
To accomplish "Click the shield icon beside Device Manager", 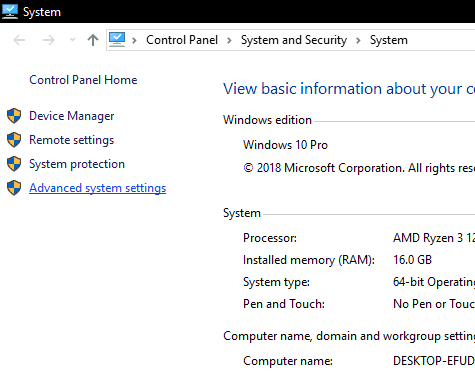I will point(14,116).
